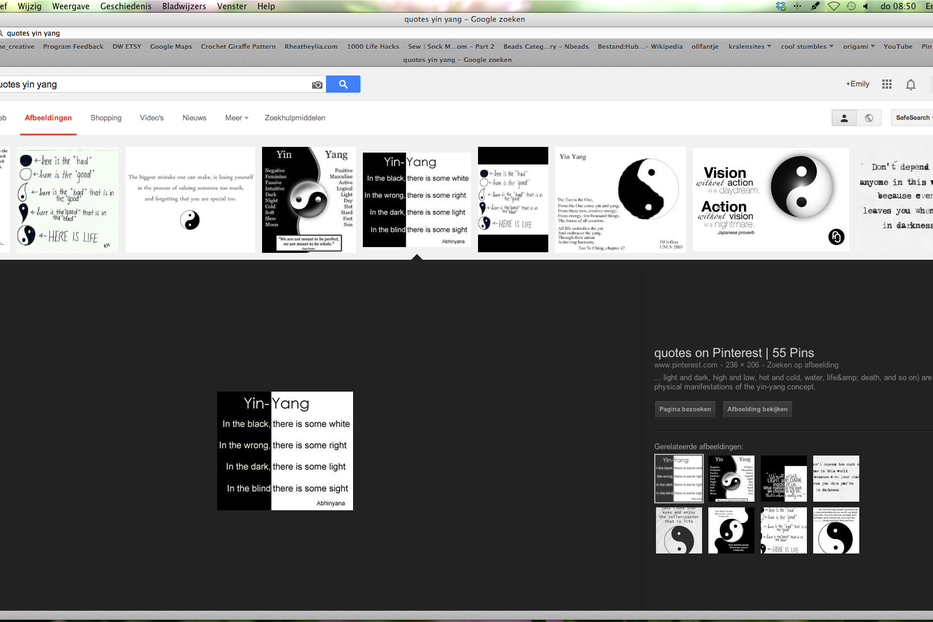Open Zoekhulpmiddelen search tools
933x622 pixels.
coord(295,118)
